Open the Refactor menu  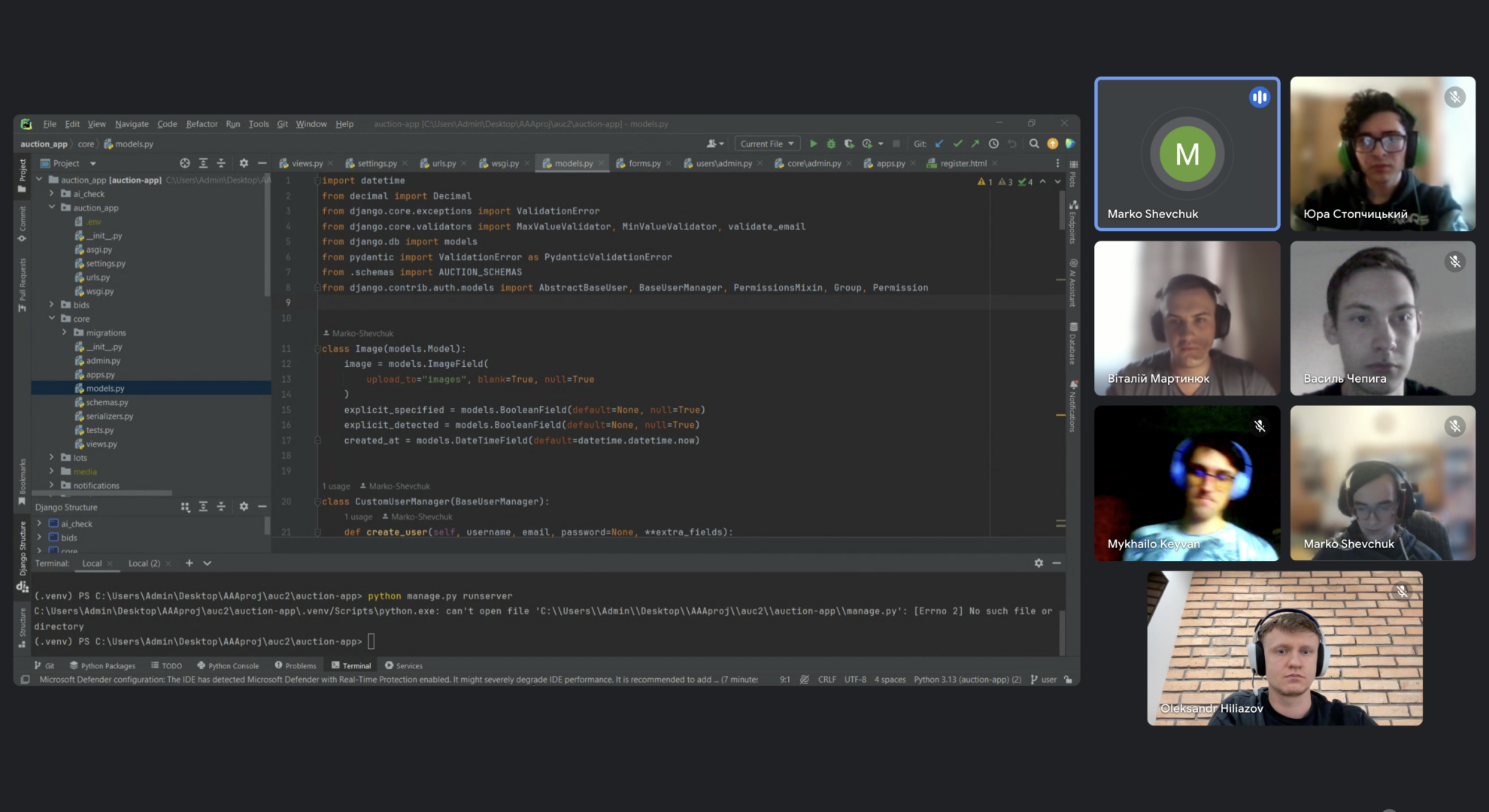[x=202, y=123]
